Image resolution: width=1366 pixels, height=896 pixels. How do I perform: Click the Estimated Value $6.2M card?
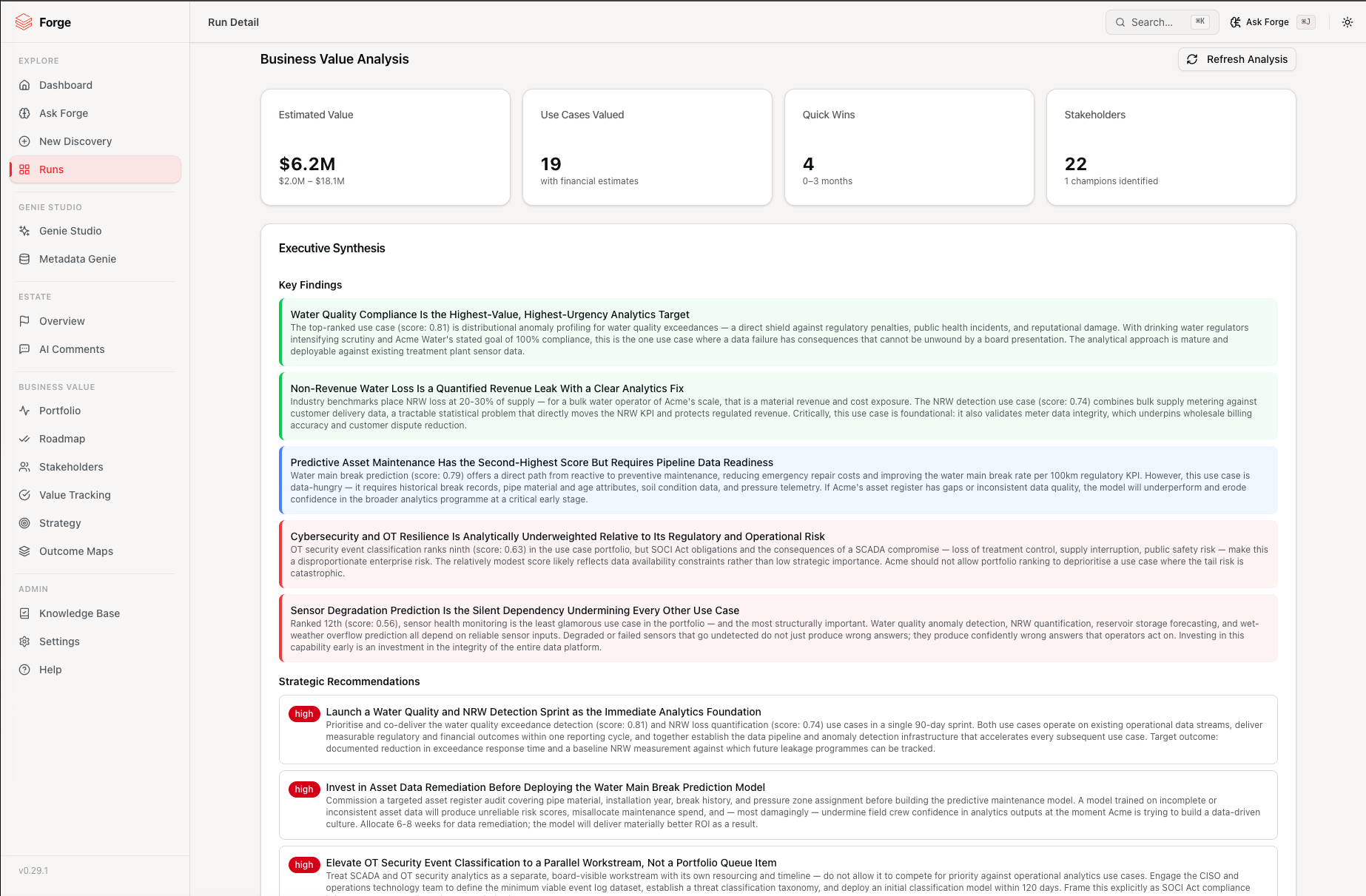(x=386, y=147)
